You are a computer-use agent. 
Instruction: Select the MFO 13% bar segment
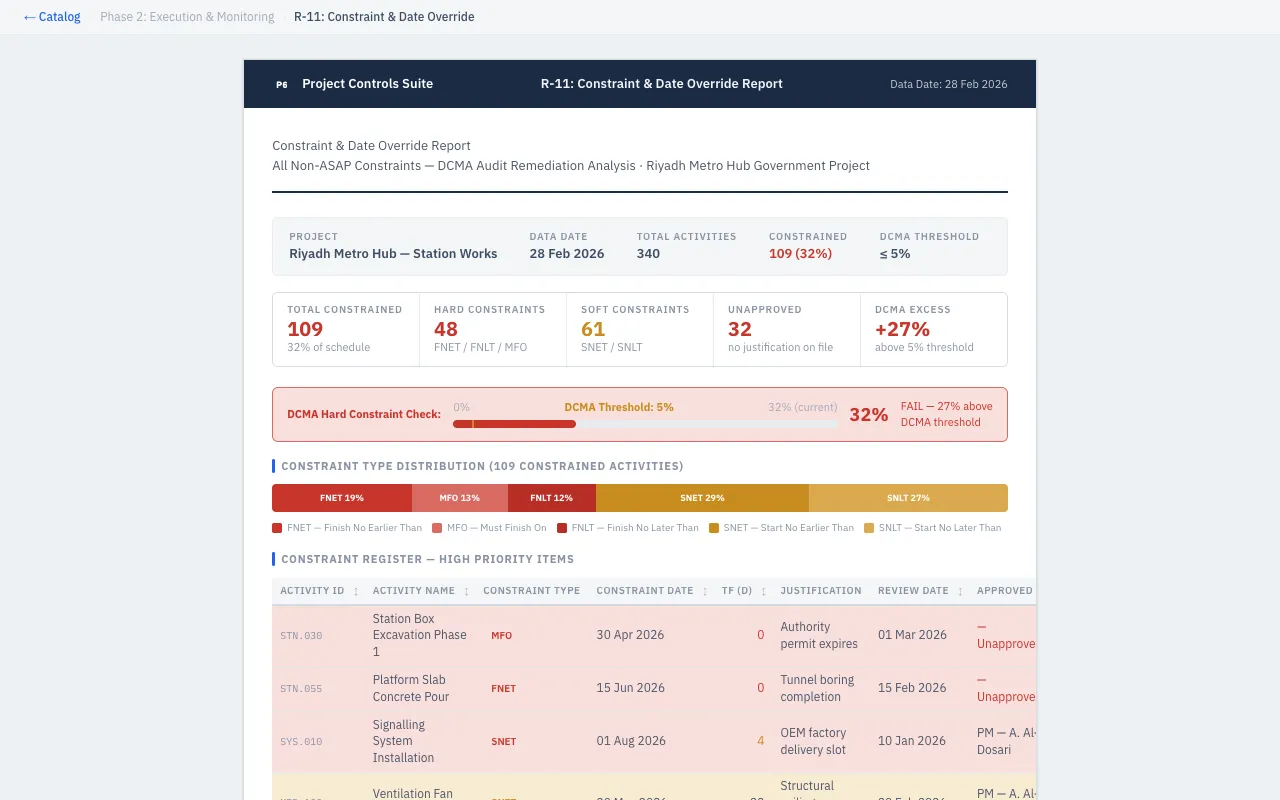(x=459, y=498)
